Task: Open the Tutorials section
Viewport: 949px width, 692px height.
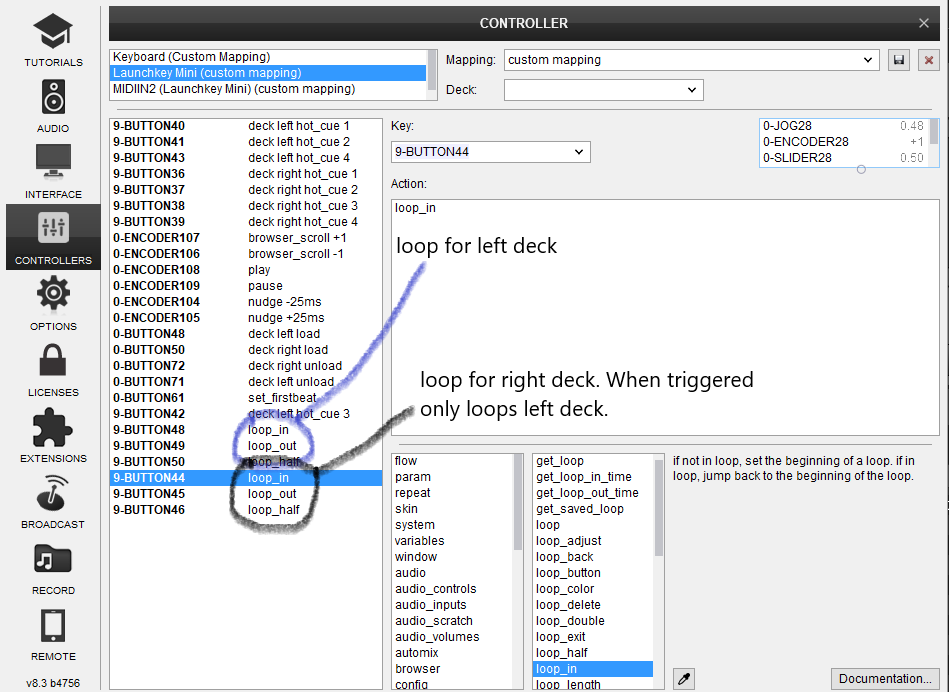Action: pos(53,38)
